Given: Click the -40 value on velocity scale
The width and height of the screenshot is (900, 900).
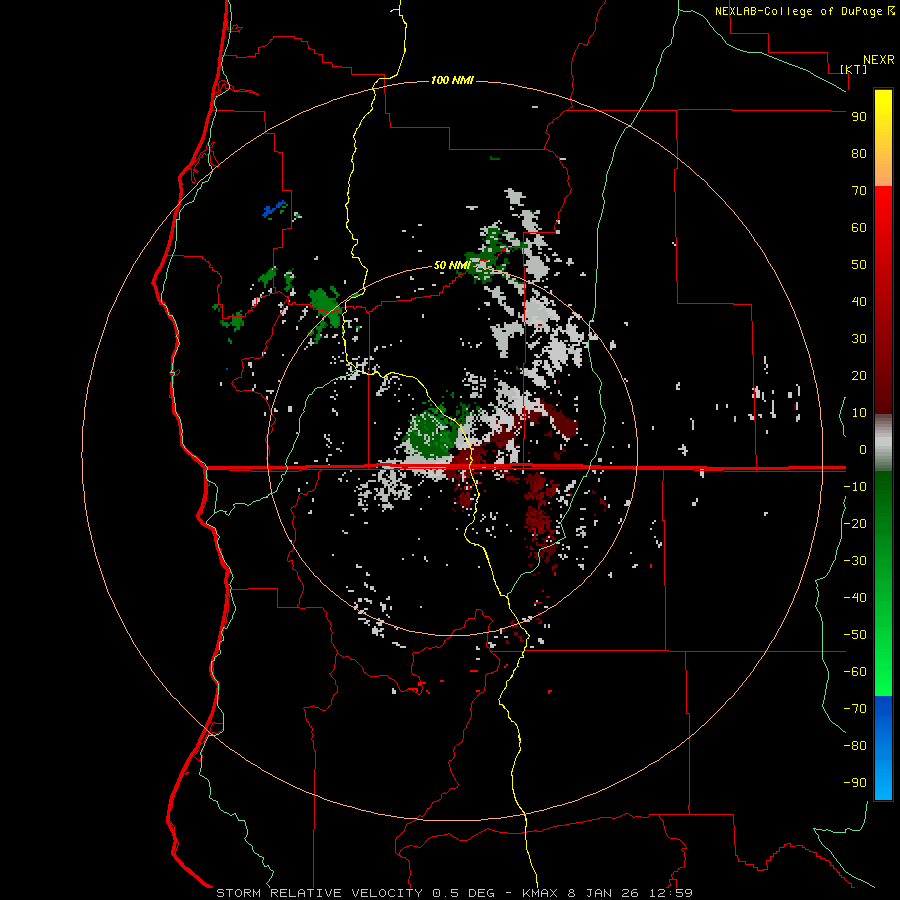Looking at the screenshot, I should (855, 598).
